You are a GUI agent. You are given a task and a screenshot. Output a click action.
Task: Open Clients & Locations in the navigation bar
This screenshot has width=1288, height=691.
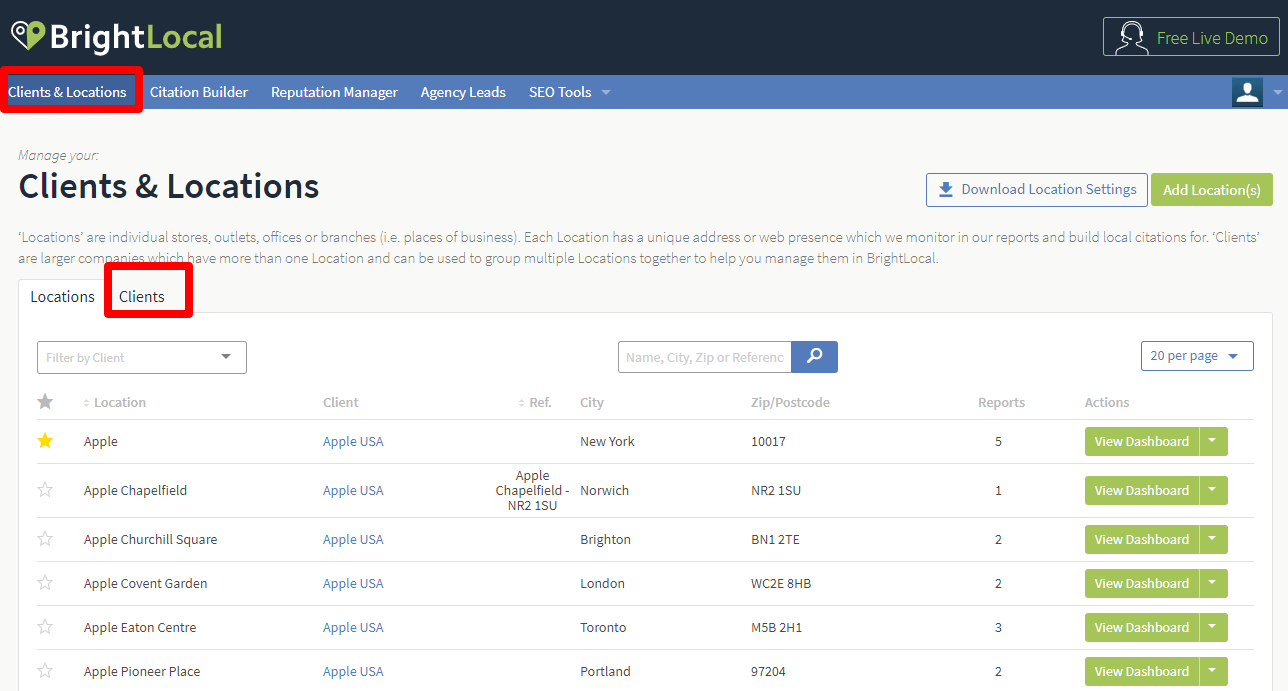(x=68, y=92)
